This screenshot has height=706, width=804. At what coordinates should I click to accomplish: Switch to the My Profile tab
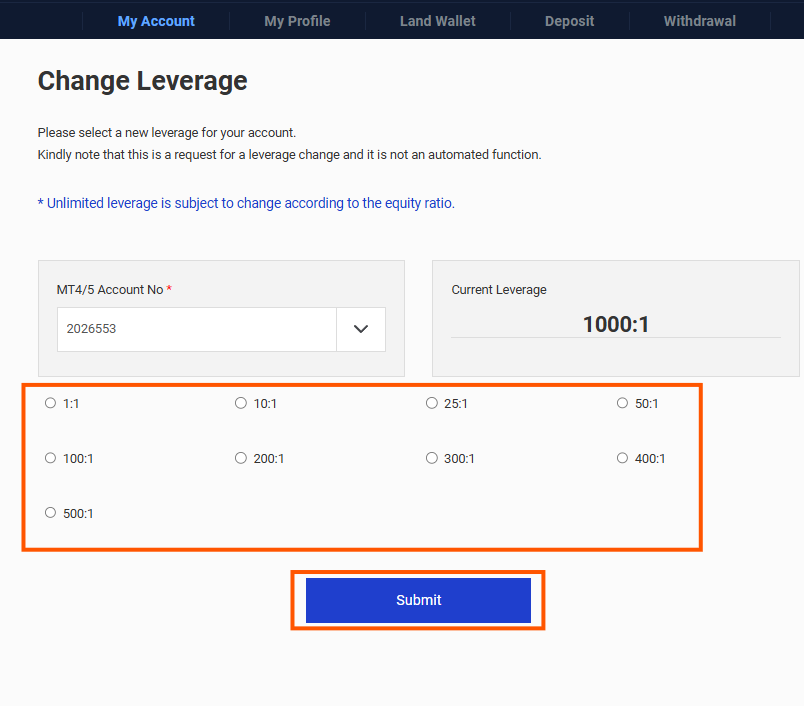click(x=297, y=21)
